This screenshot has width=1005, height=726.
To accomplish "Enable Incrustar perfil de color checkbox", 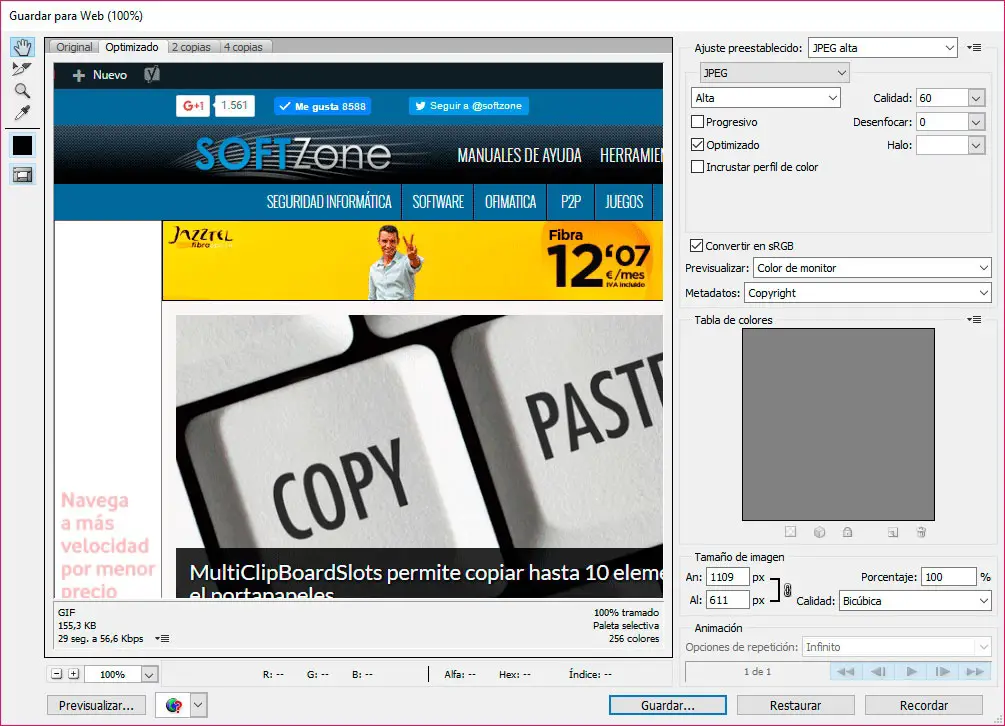I will [x=697, y=167].
